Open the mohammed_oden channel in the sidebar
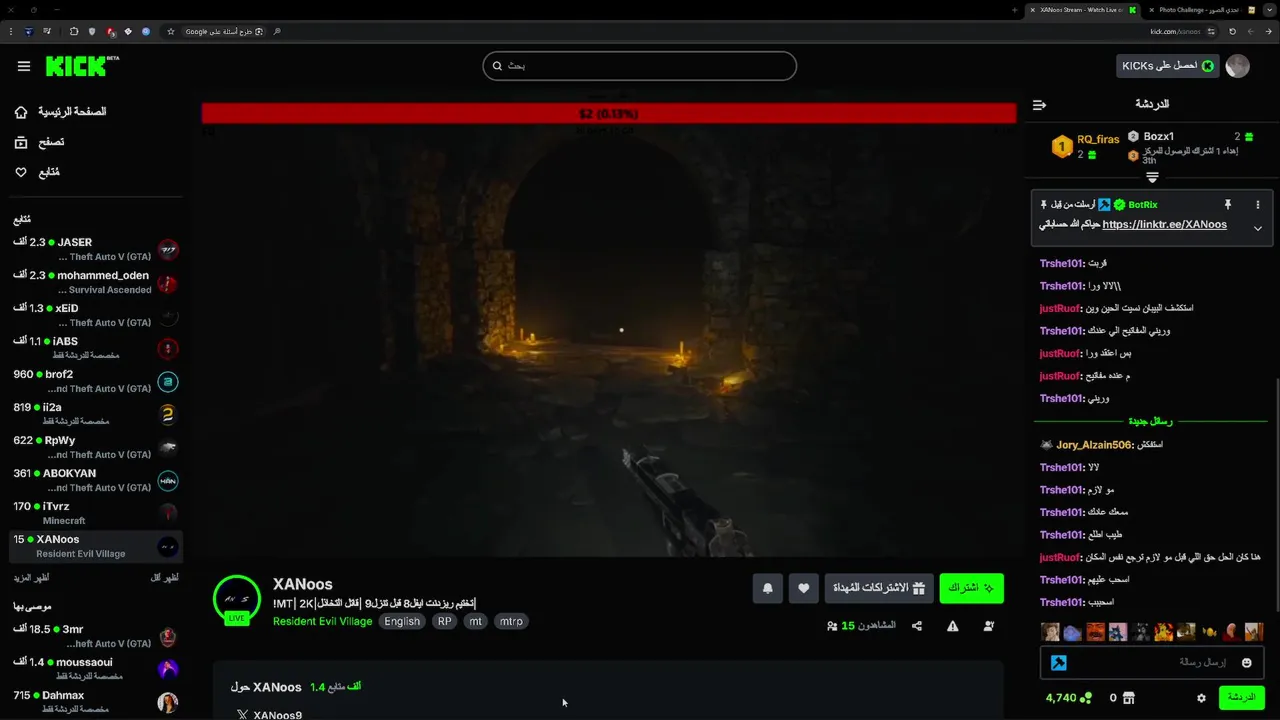Screen dimensions: 1280x720 point(95,282)
